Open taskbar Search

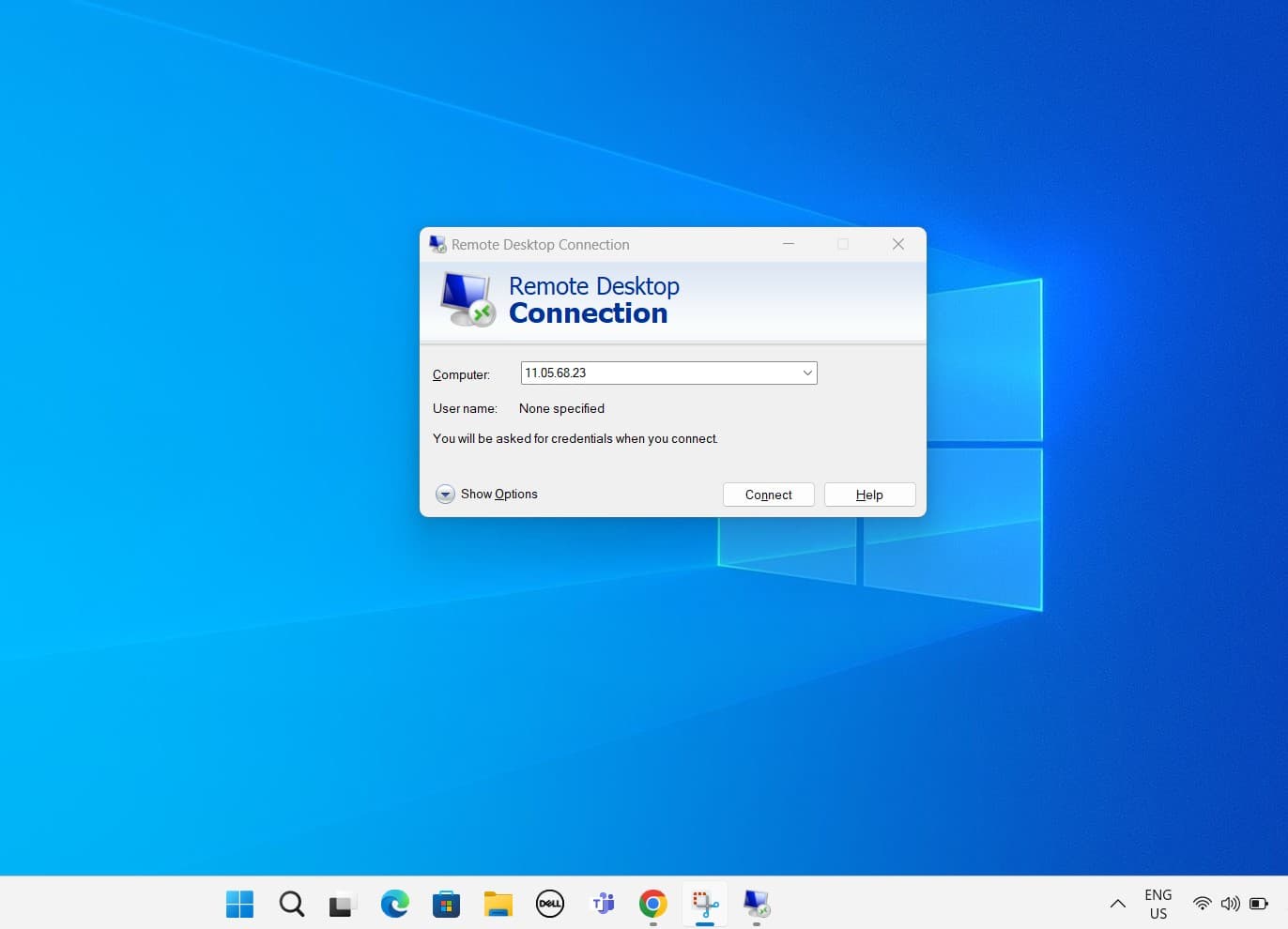(x=292, y=904)
